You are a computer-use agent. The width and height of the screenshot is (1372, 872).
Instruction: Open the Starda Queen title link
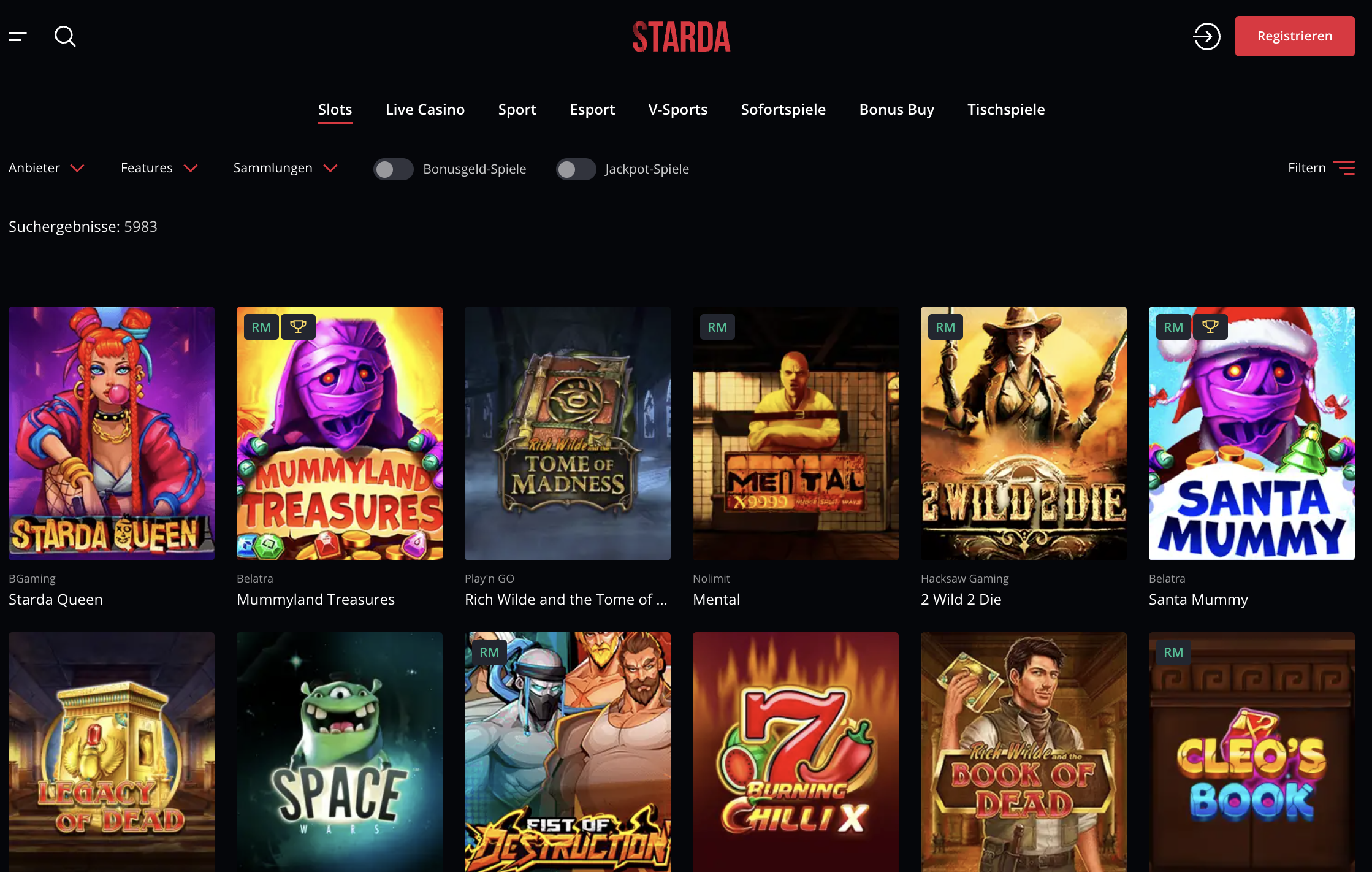(56, 599)
